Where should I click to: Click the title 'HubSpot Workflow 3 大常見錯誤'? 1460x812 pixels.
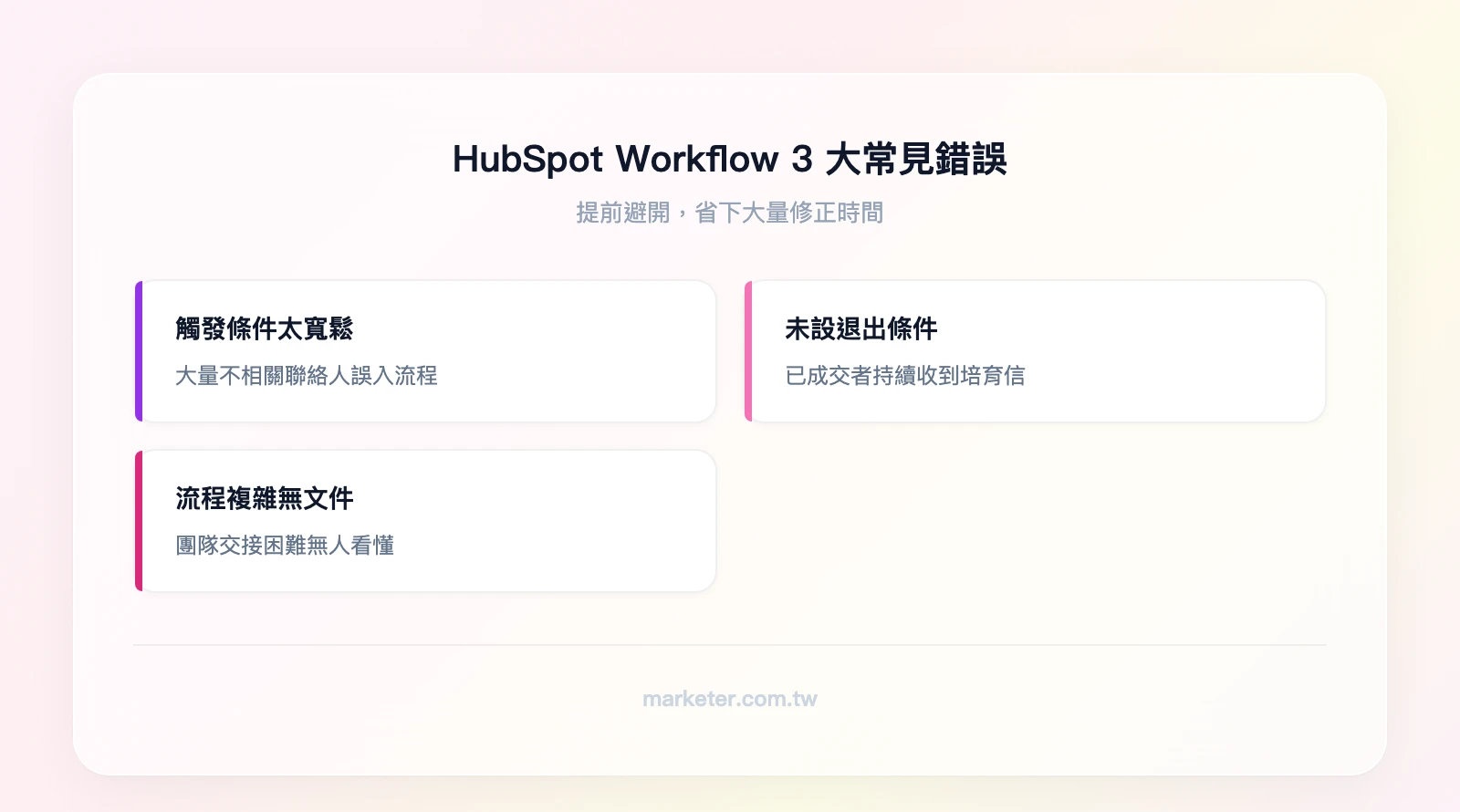click(730, 159)
